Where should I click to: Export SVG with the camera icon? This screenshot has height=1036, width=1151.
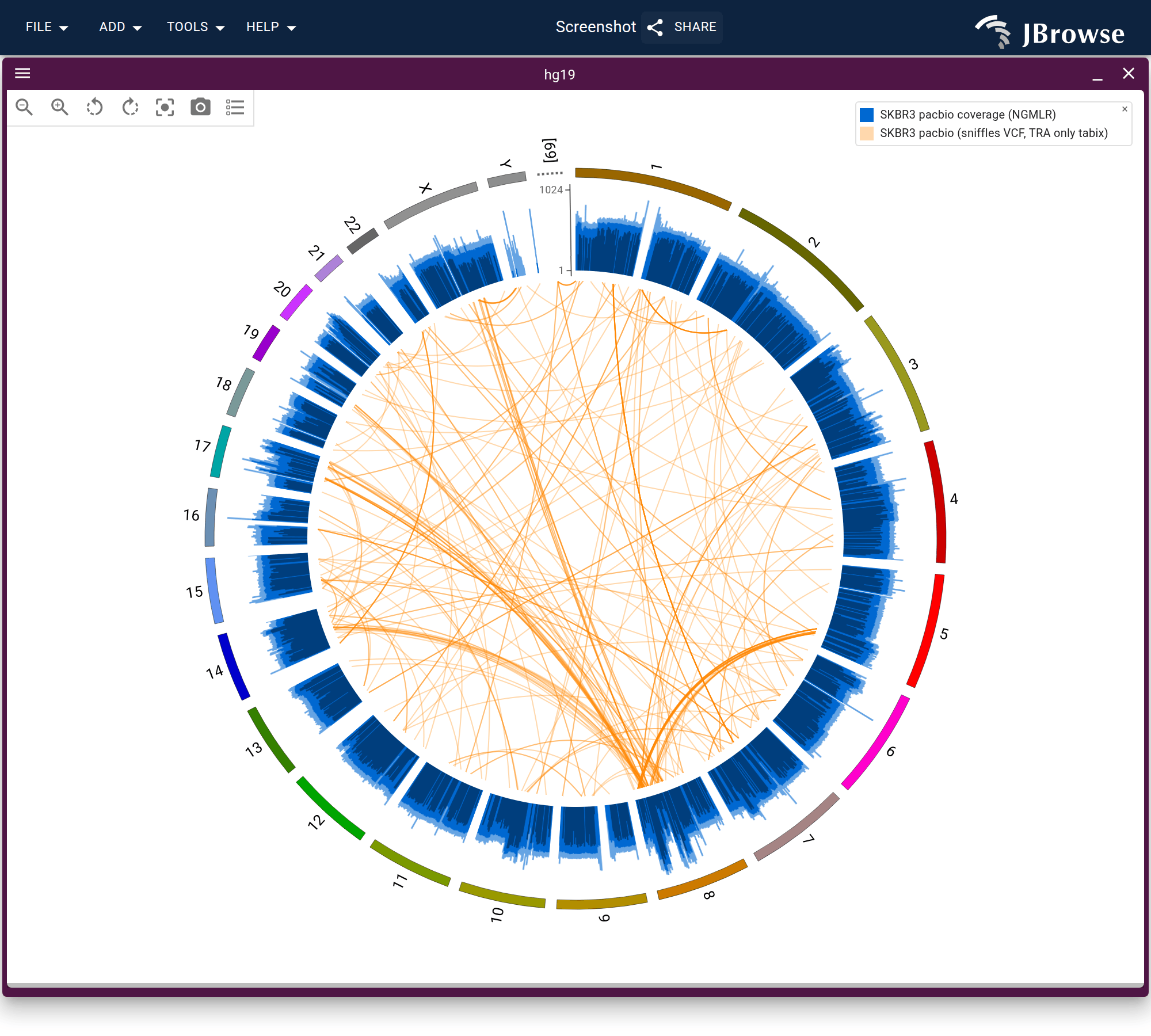(200, 107)
